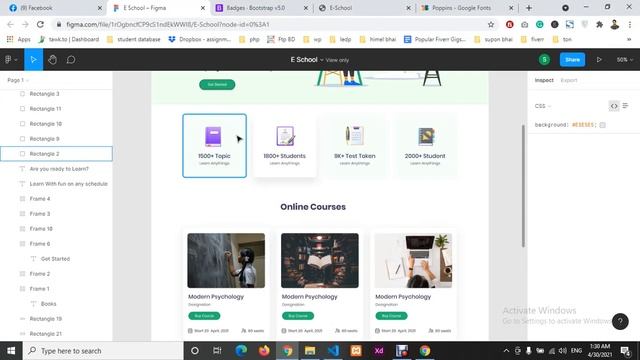Click the blue Share button
Screen dimensions: 640x360
pos(572,60)
